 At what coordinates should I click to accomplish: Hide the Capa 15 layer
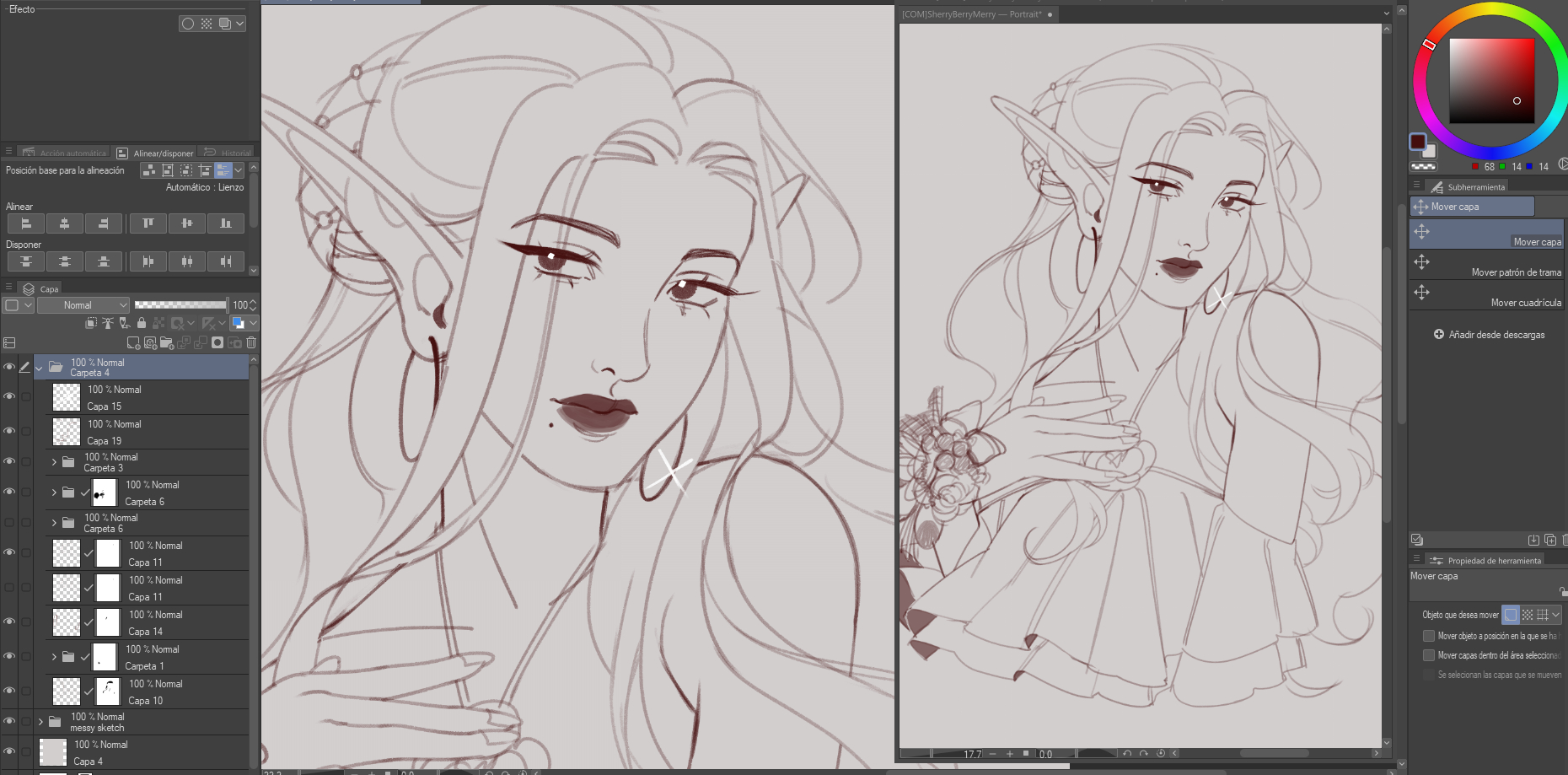[x=9, y=396]
